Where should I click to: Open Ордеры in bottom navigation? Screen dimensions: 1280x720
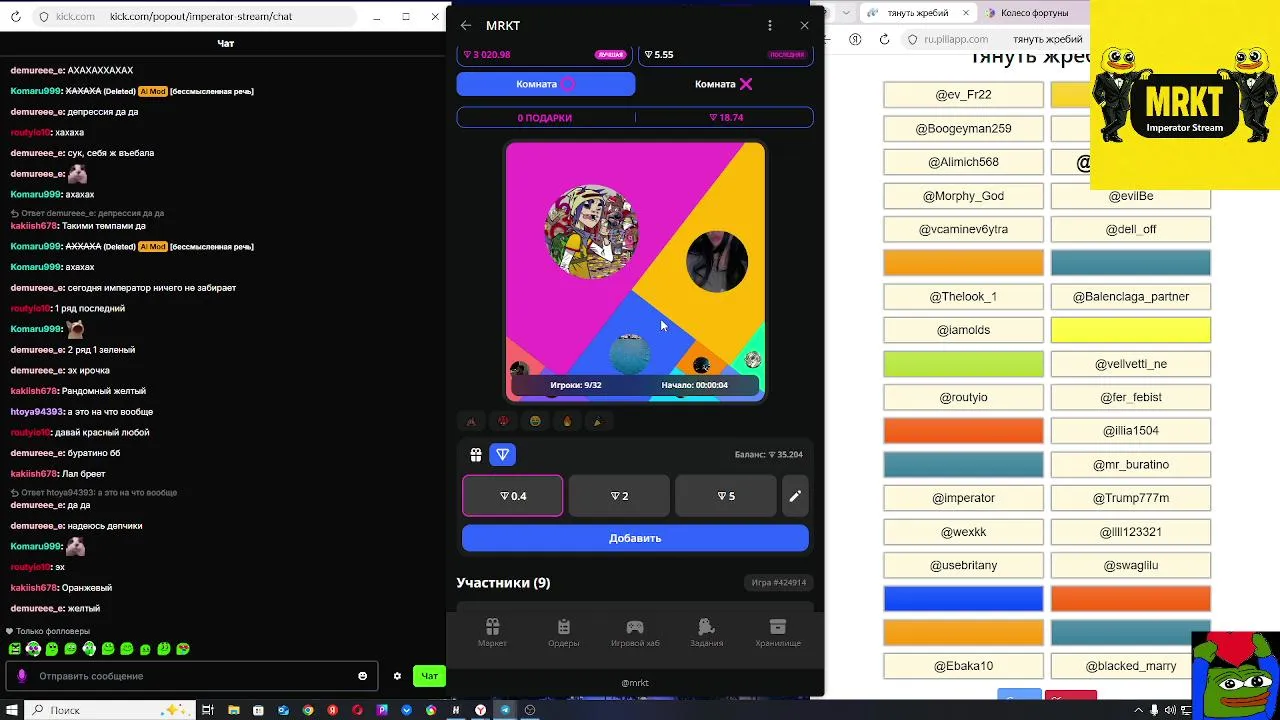tap(564, 633)
